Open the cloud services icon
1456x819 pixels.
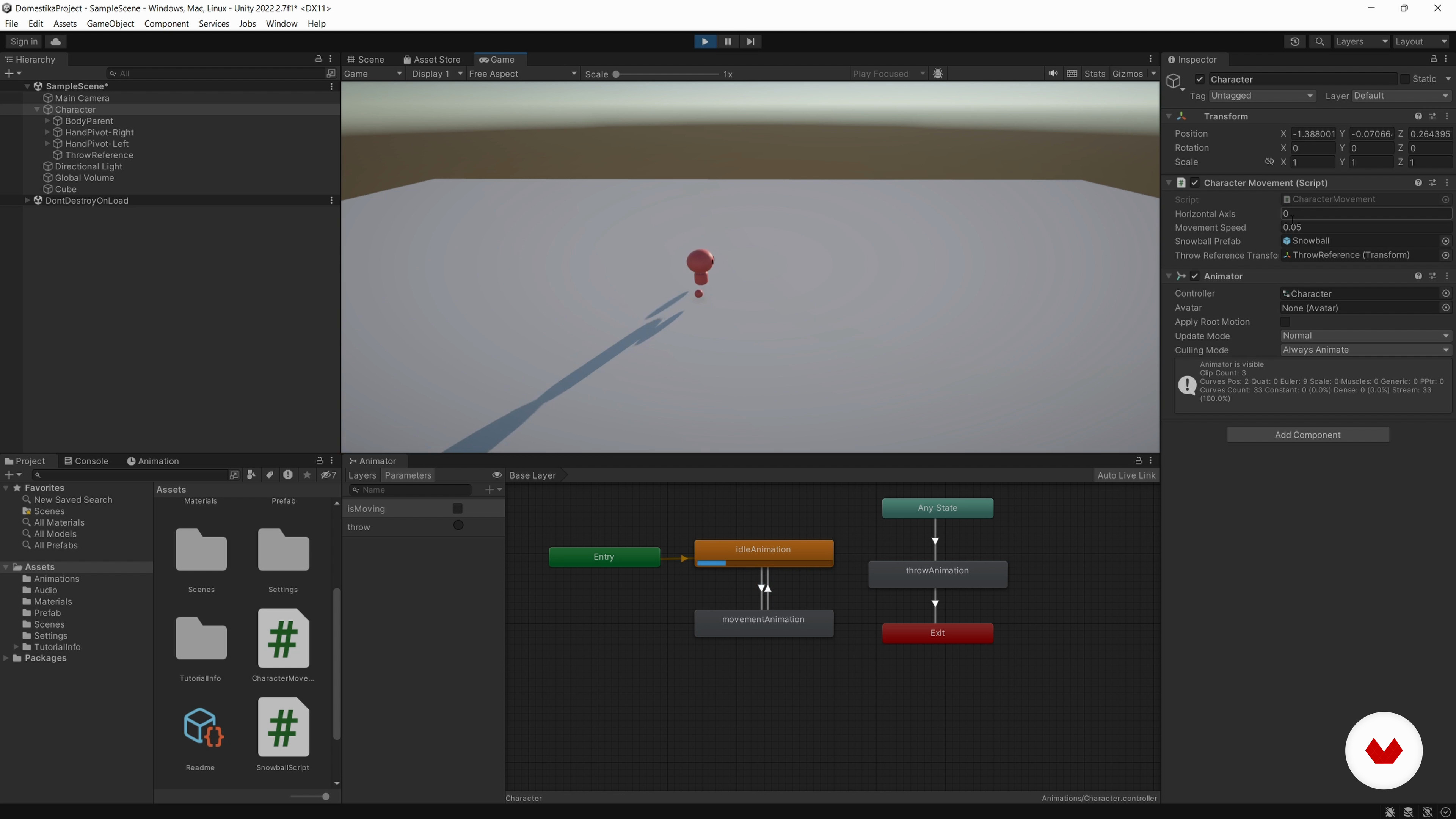coord(55,41)
